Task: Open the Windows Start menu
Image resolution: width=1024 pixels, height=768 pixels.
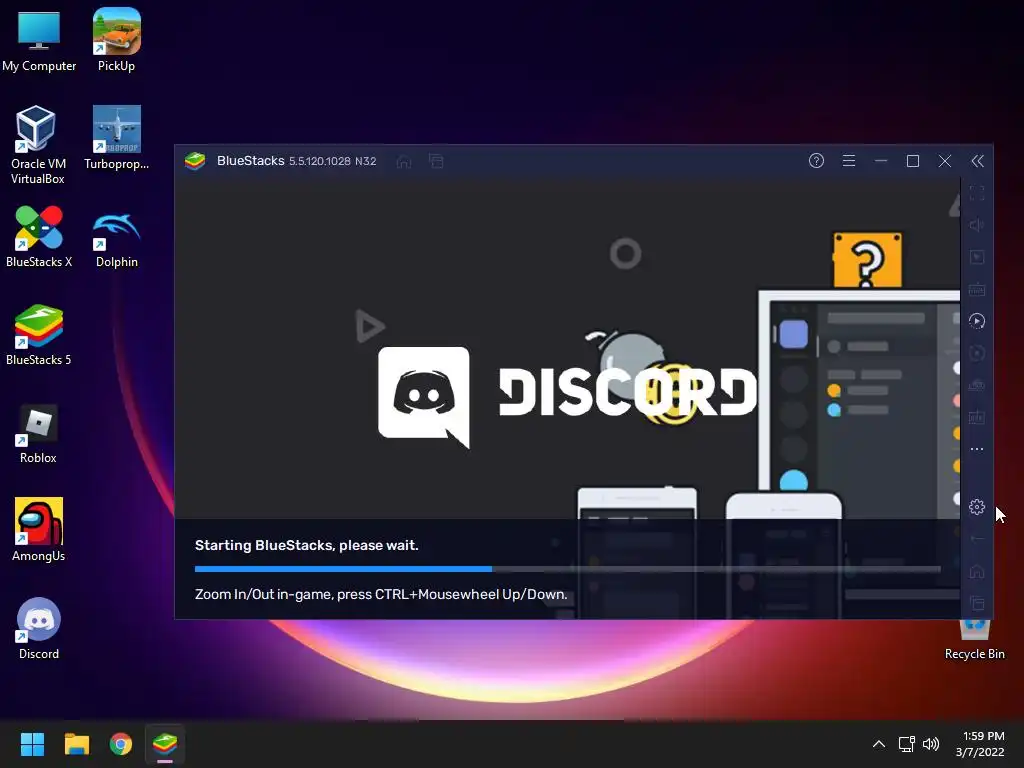Action: coord(32,744)
